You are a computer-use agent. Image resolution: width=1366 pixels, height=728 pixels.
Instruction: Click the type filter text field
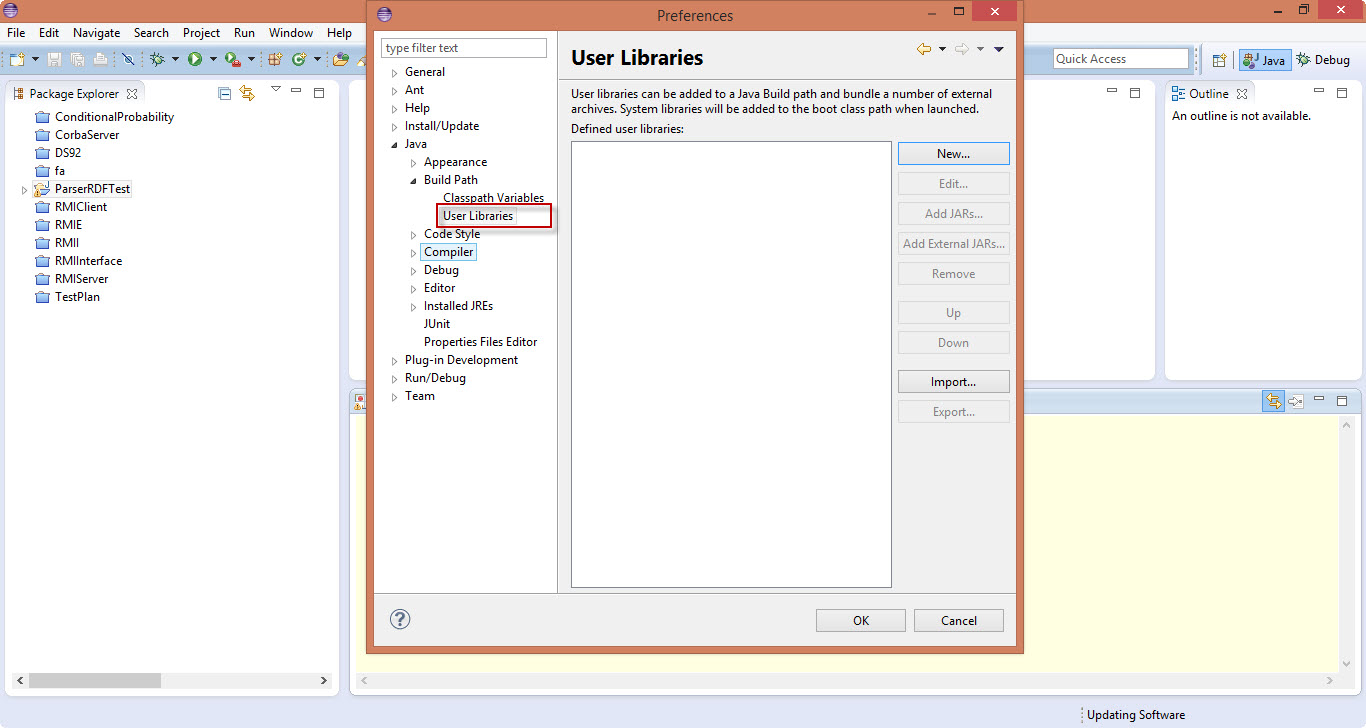464,48
